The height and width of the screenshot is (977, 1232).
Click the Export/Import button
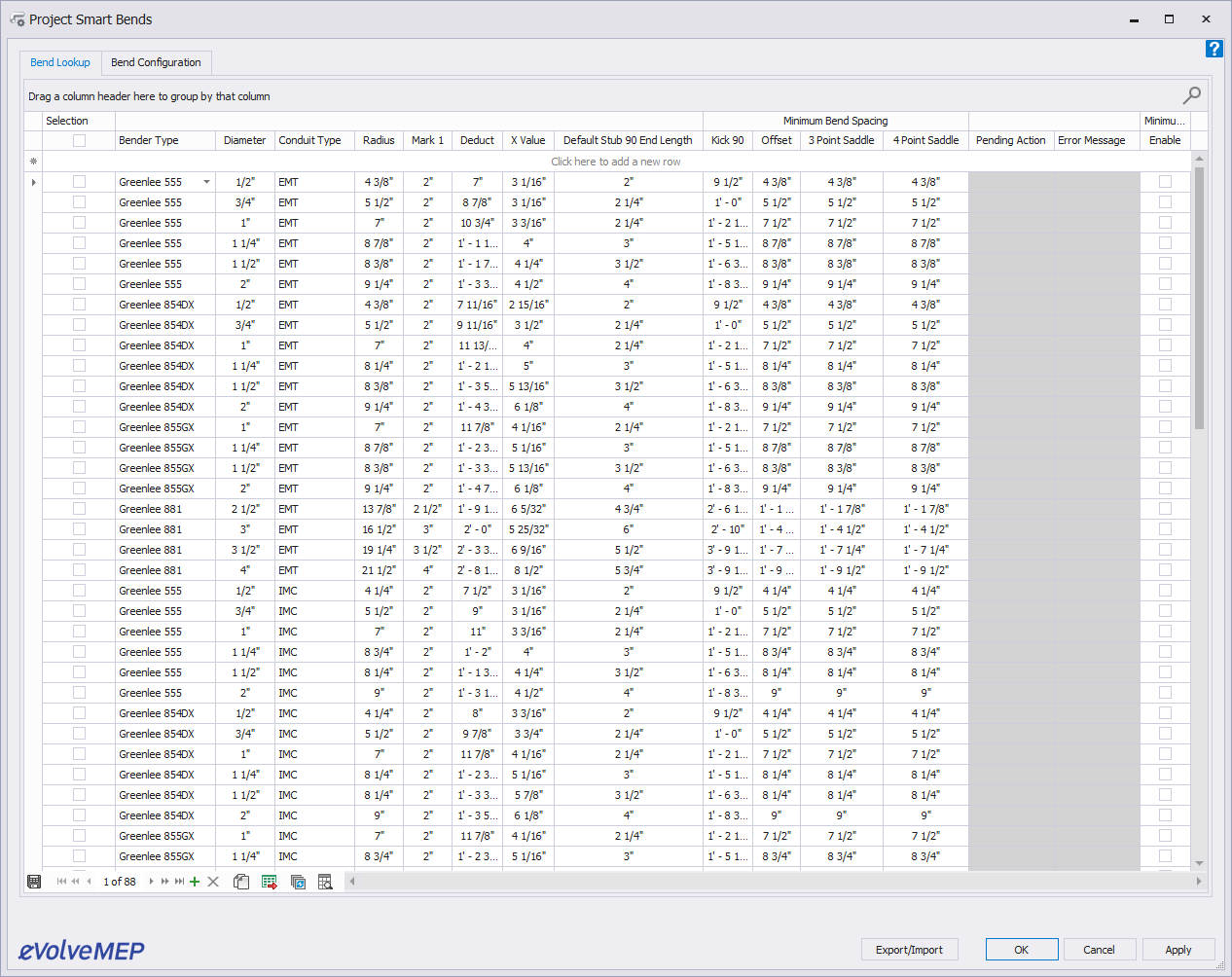click(909, 950)
